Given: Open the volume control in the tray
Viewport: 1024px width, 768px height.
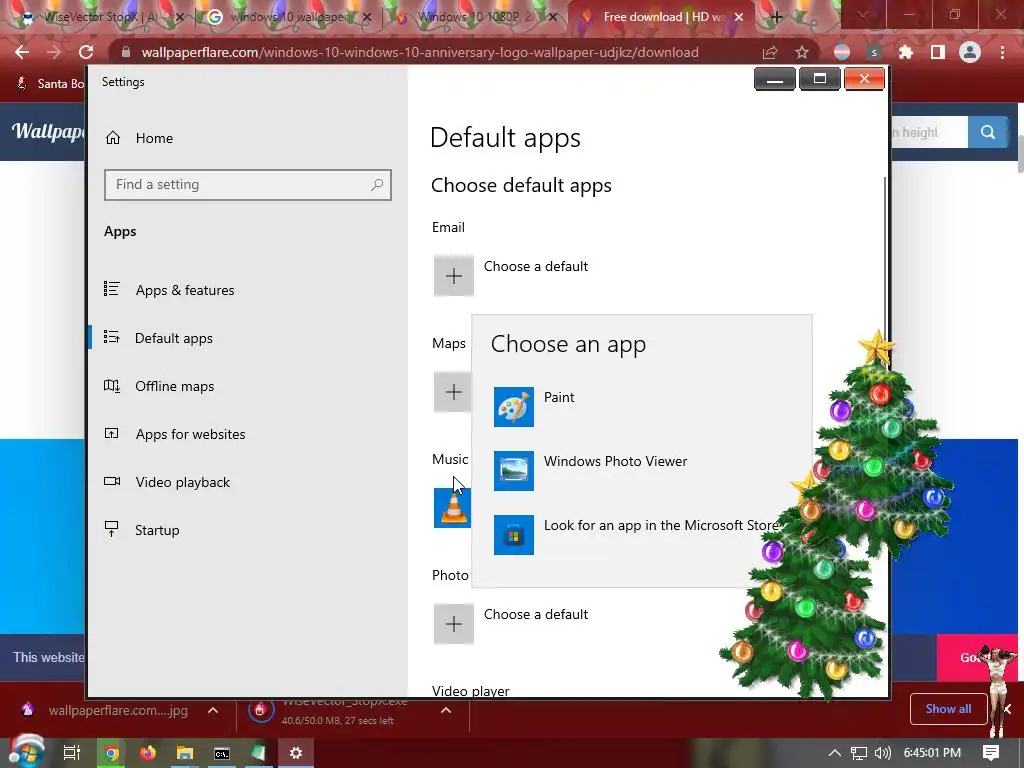Looking at the screenshot, I should click(883, 753).
